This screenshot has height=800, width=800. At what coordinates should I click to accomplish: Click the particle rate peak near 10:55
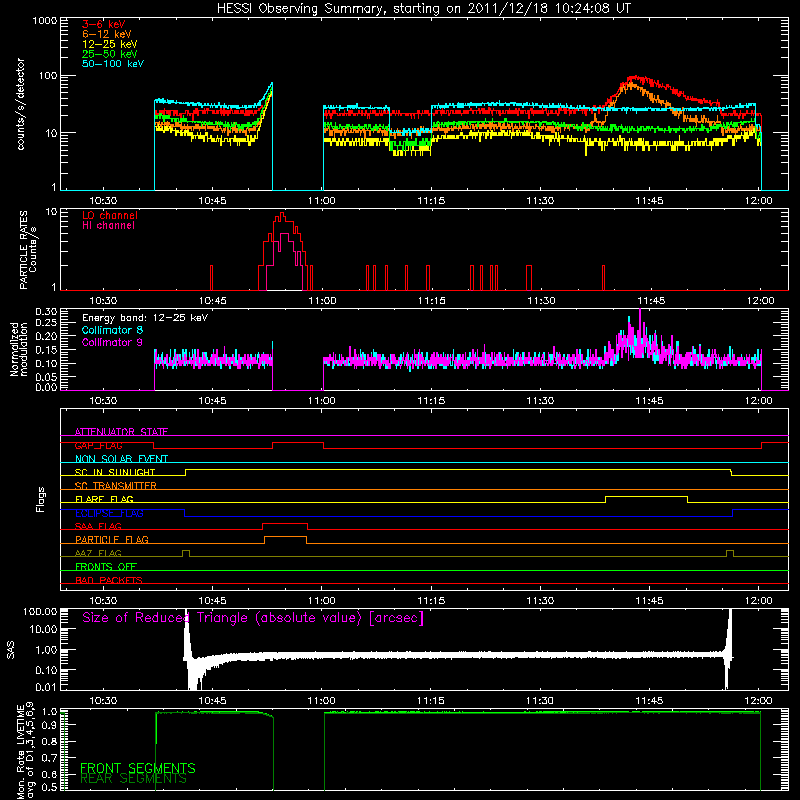pos(282,214)
